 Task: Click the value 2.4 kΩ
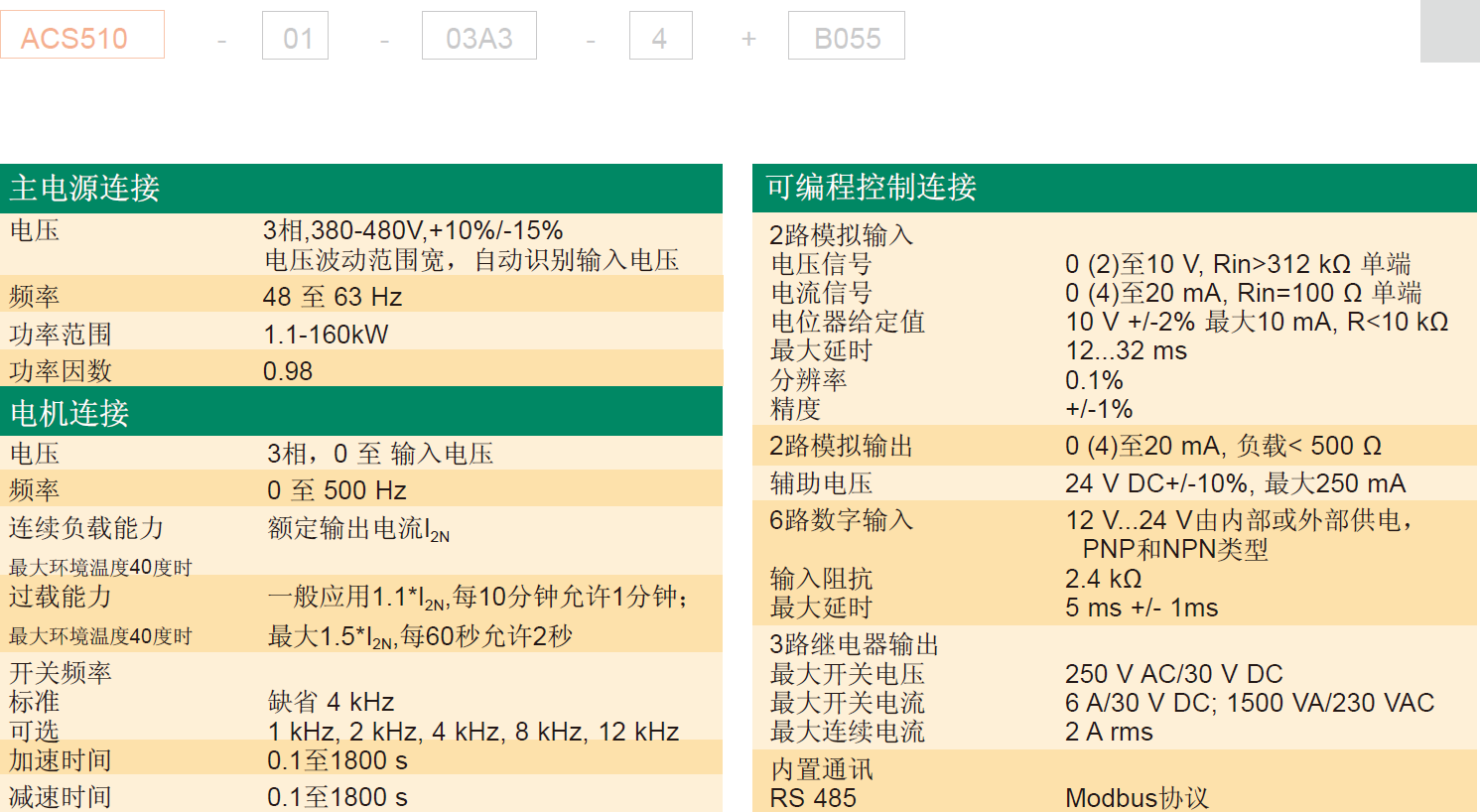[x=1104, y=579]
